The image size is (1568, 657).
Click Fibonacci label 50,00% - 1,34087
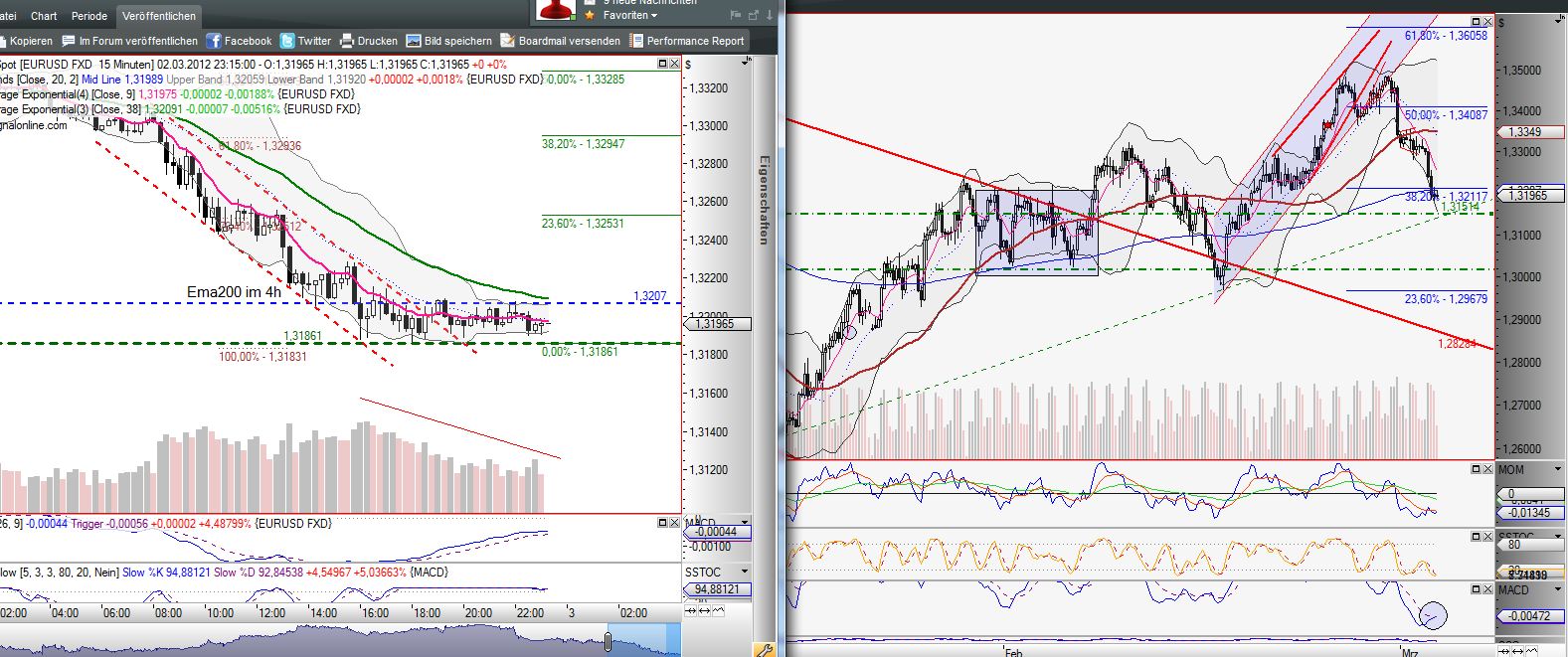(x=1447, y=115)
